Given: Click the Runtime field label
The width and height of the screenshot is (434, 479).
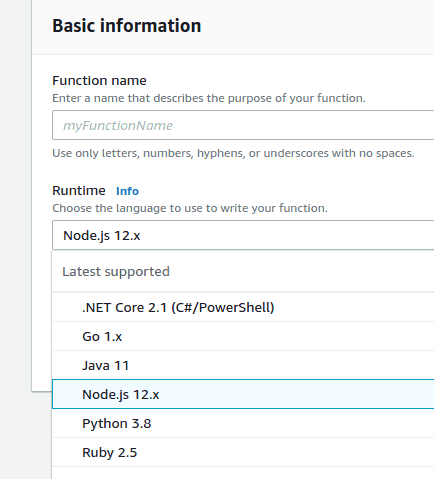Looking at the screenshot, I should [x=79, y=191].
